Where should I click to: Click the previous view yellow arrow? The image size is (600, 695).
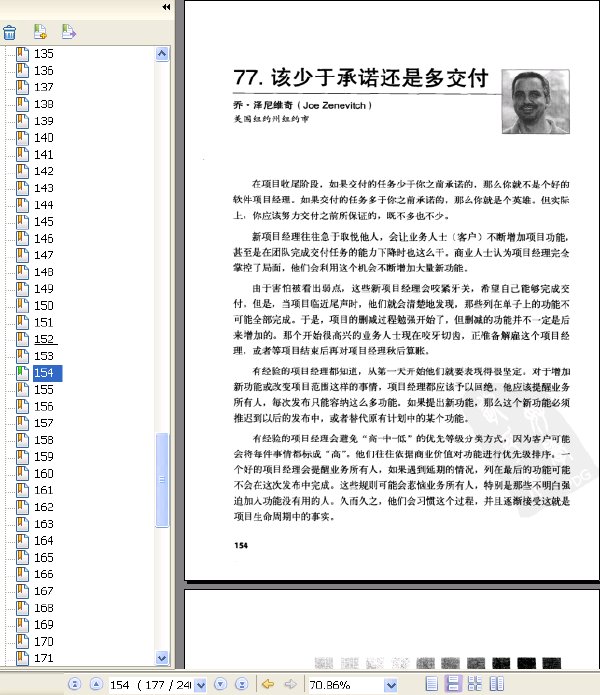click(268, 684)
